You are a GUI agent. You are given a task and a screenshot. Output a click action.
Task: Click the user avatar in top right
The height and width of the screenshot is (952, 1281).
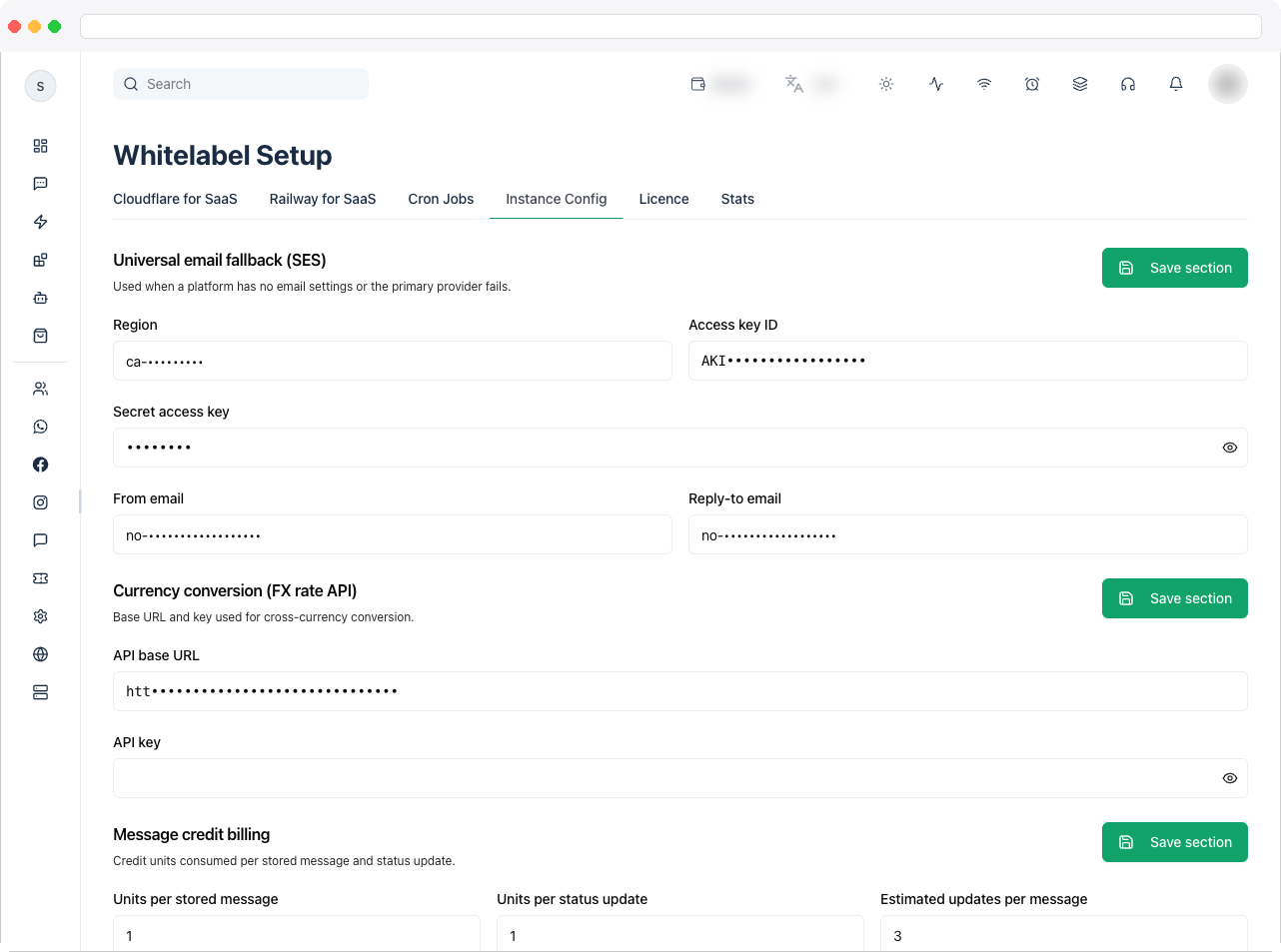(1228, 84)
